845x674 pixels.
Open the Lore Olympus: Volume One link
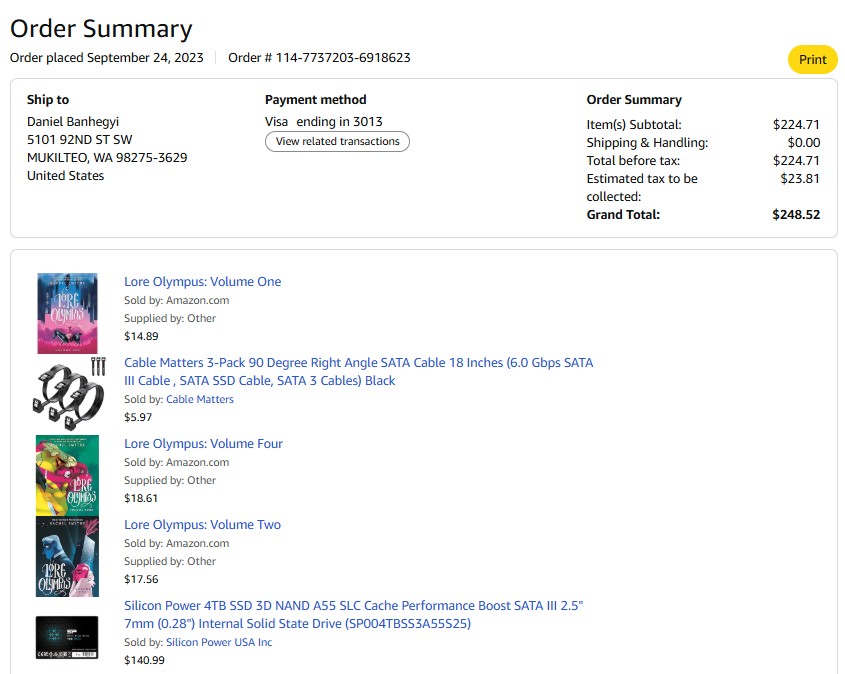point(202,282)
